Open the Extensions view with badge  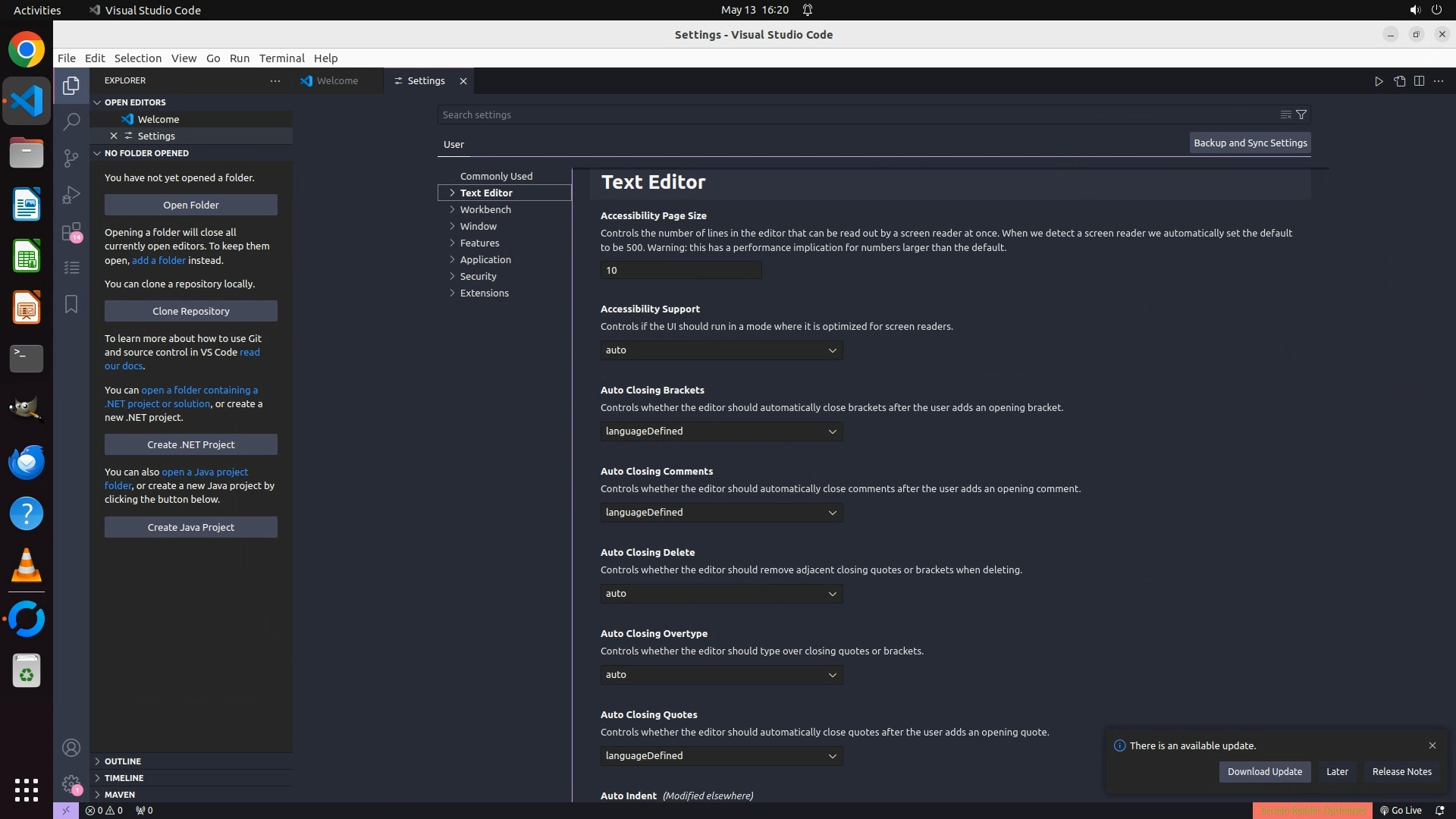(71, 231)
